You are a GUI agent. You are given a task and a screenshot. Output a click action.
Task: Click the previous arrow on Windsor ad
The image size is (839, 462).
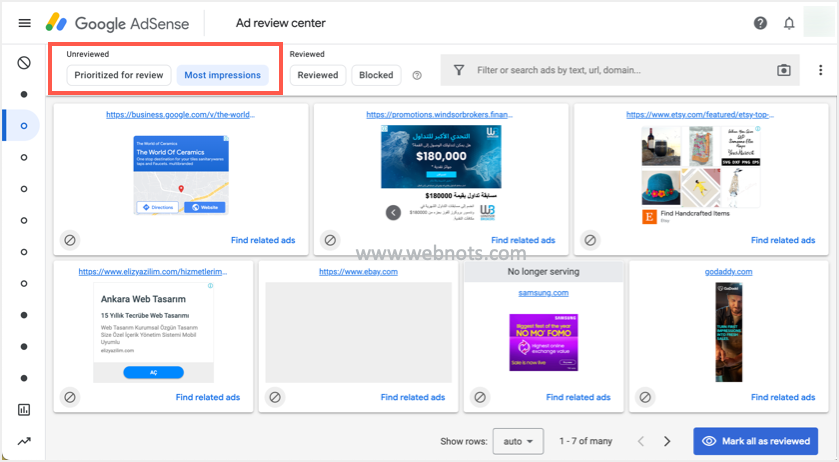coord(393,213)
